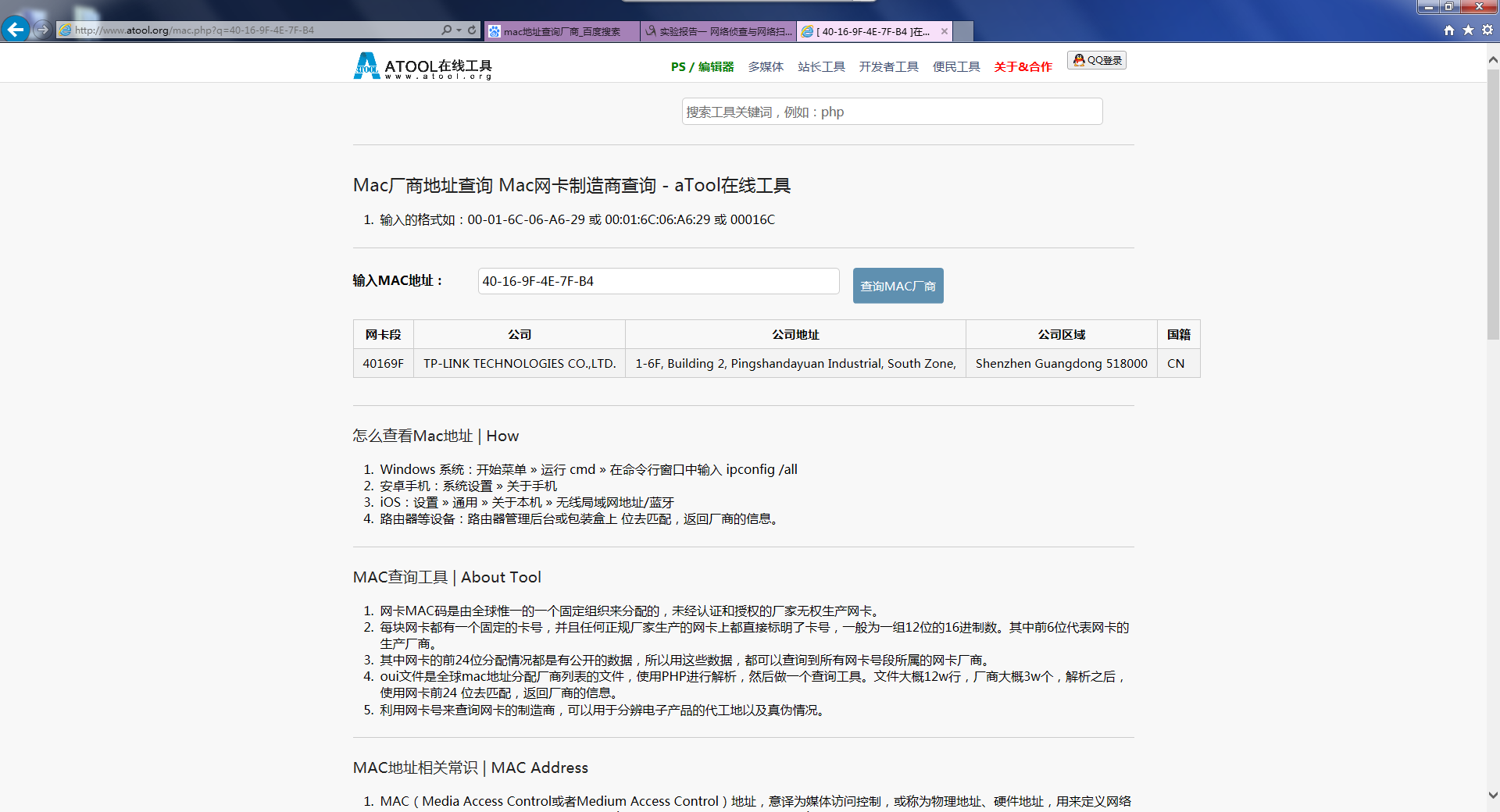Open a new blank browser tab
The height and width of the screenshot is (812, 1500).
(964, 31)
